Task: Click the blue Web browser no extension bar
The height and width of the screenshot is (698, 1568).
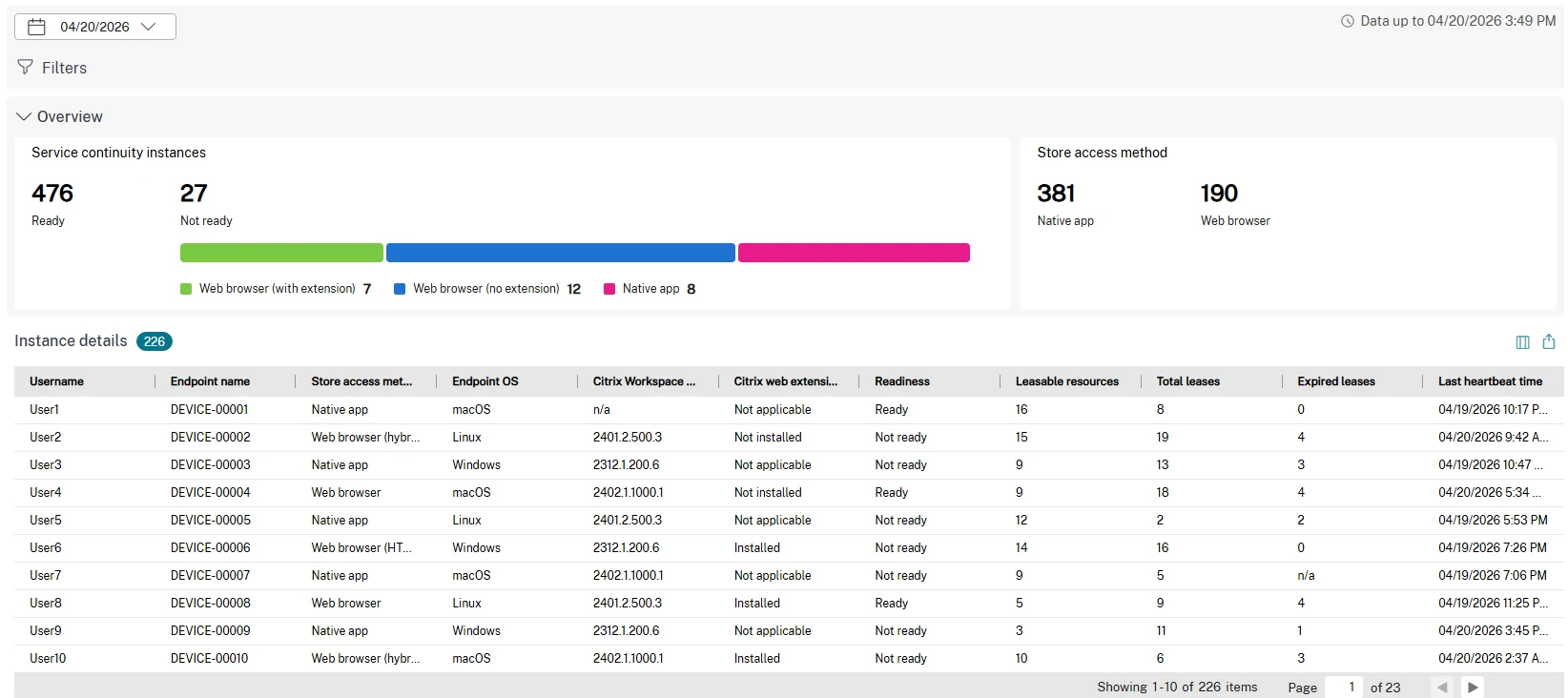Action: tap(561, 253)
